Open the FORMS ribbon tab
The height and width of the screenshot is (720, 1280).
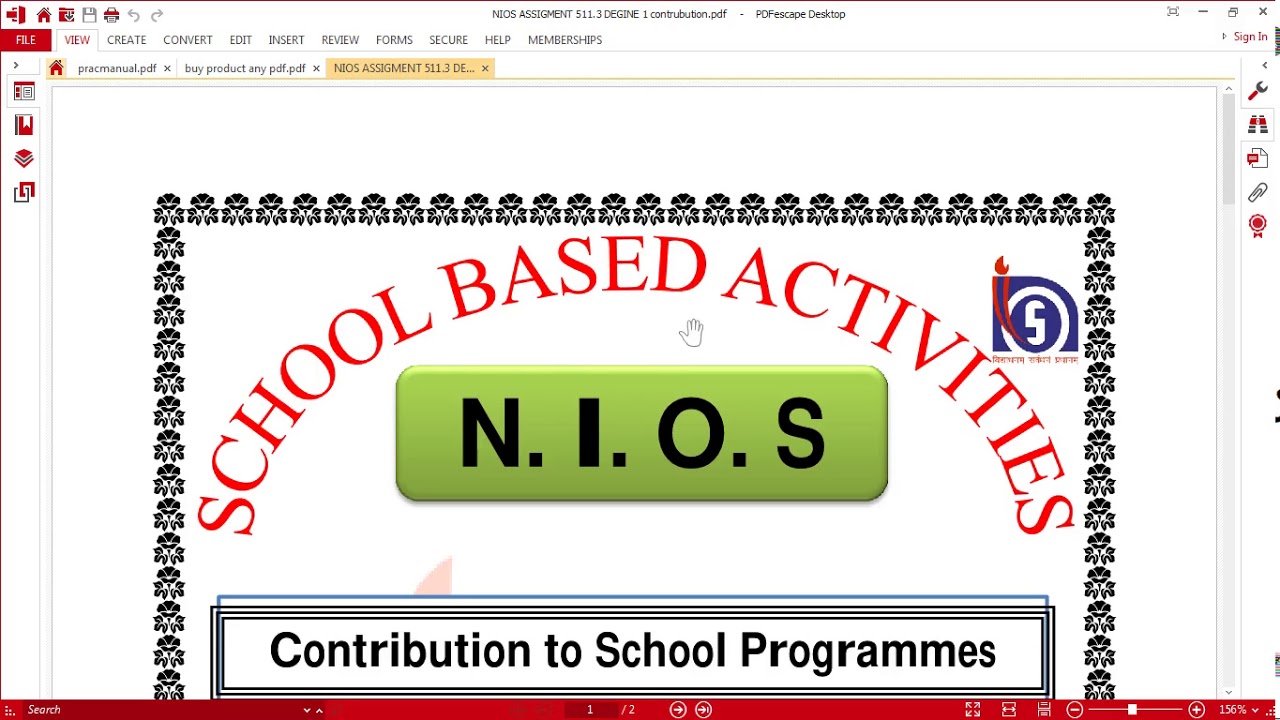click(394, 40)
